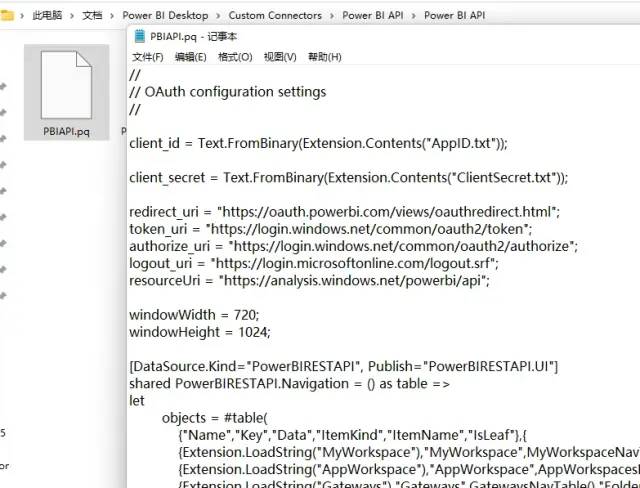Navigate to Custom Connectors breadcrumb

275,16
